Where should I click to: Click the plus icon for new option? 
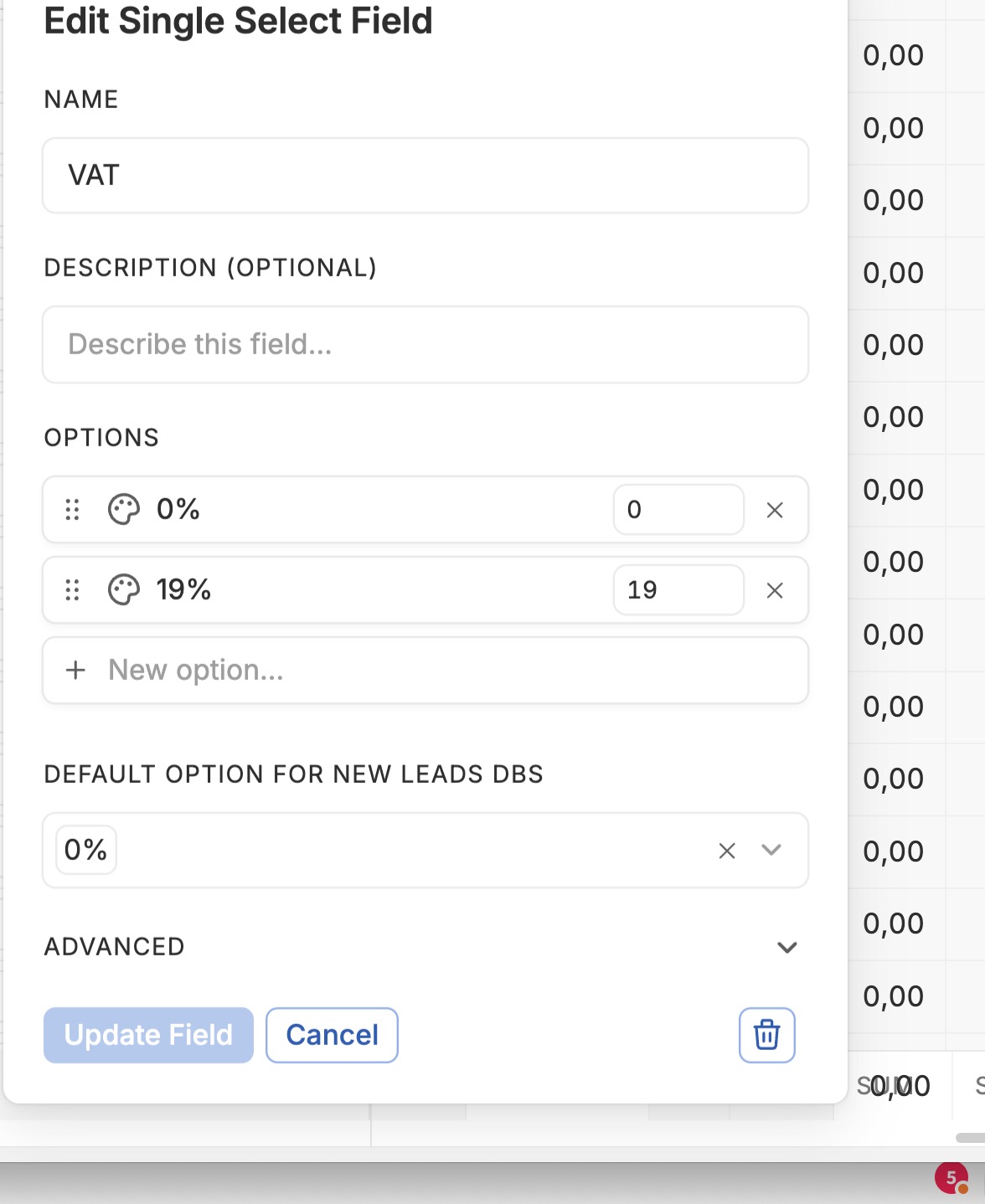[x=76, y=670]
